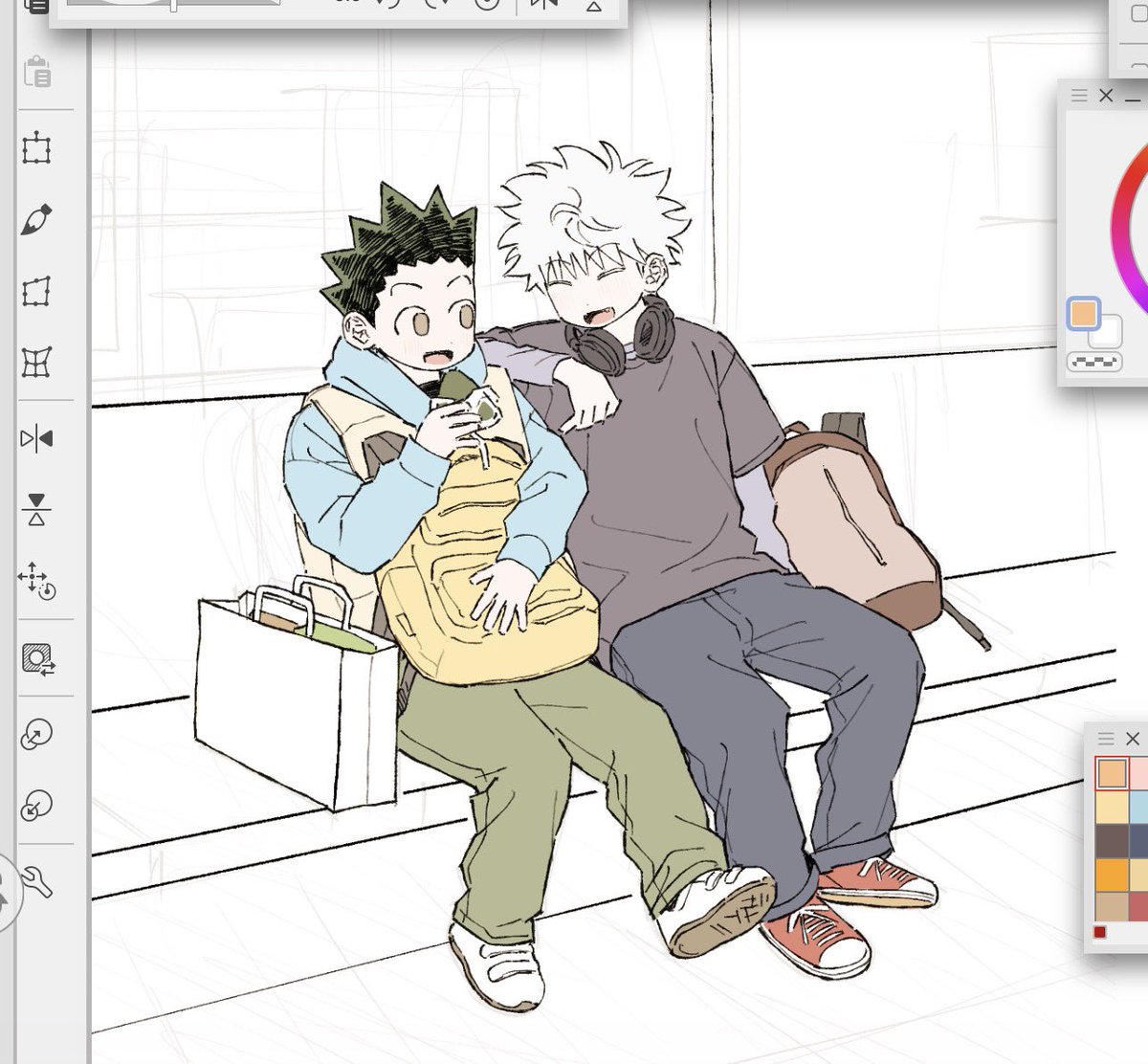Click the swap shape layer icon
The image size is (1148, 1064).
point(38,659)
